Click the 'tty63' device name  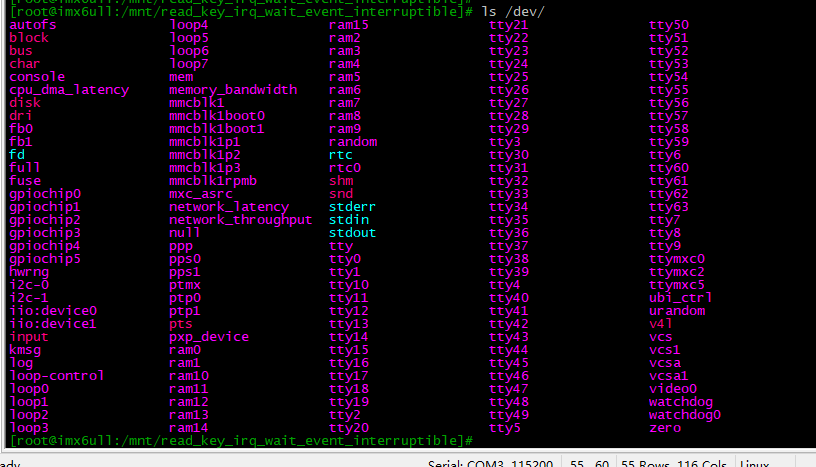pyautogui.click(x=669, y=207)
